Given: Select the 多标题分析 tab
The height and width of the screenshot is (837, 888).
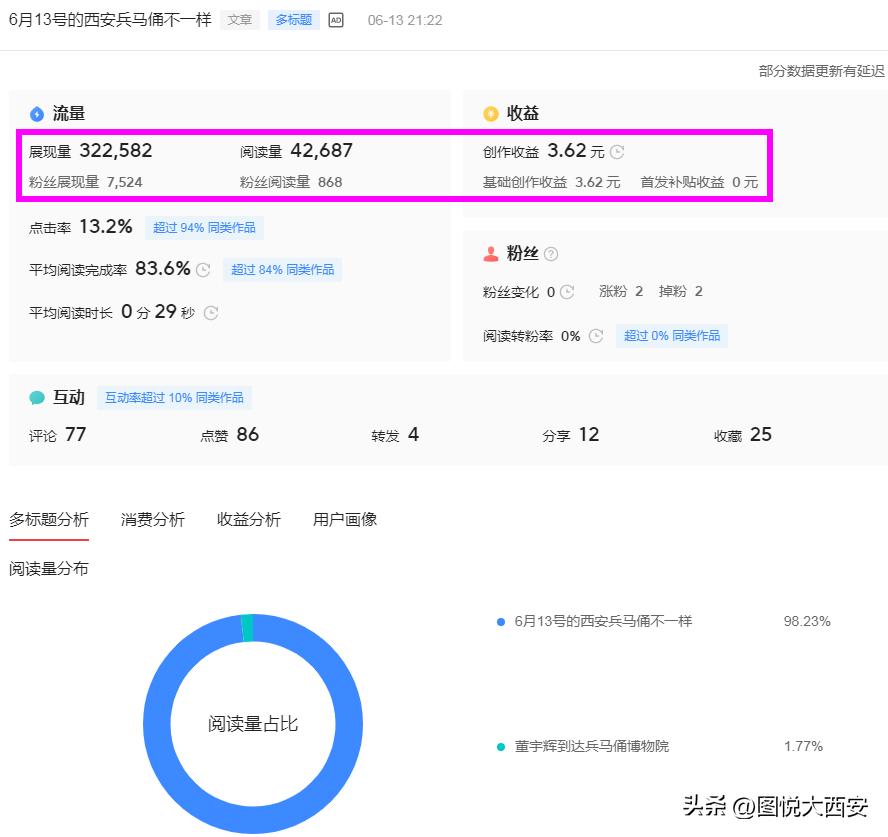Looking at the screenshot, I should pos(49,519).
